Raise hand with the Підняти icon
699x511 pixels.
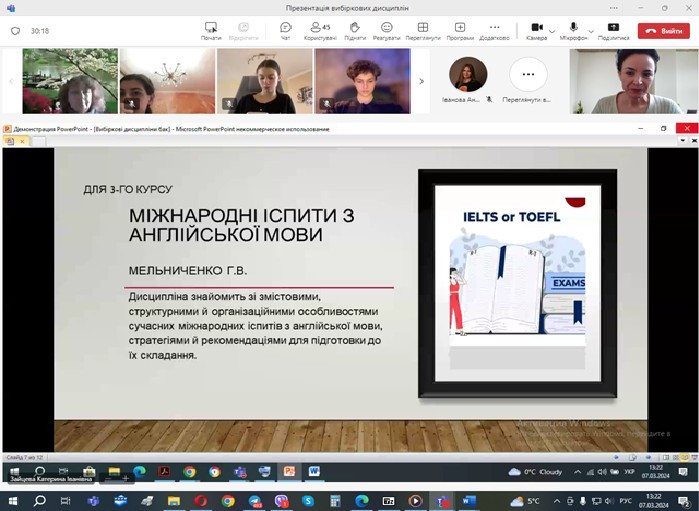pyautogui.click(x=354, y=30)
